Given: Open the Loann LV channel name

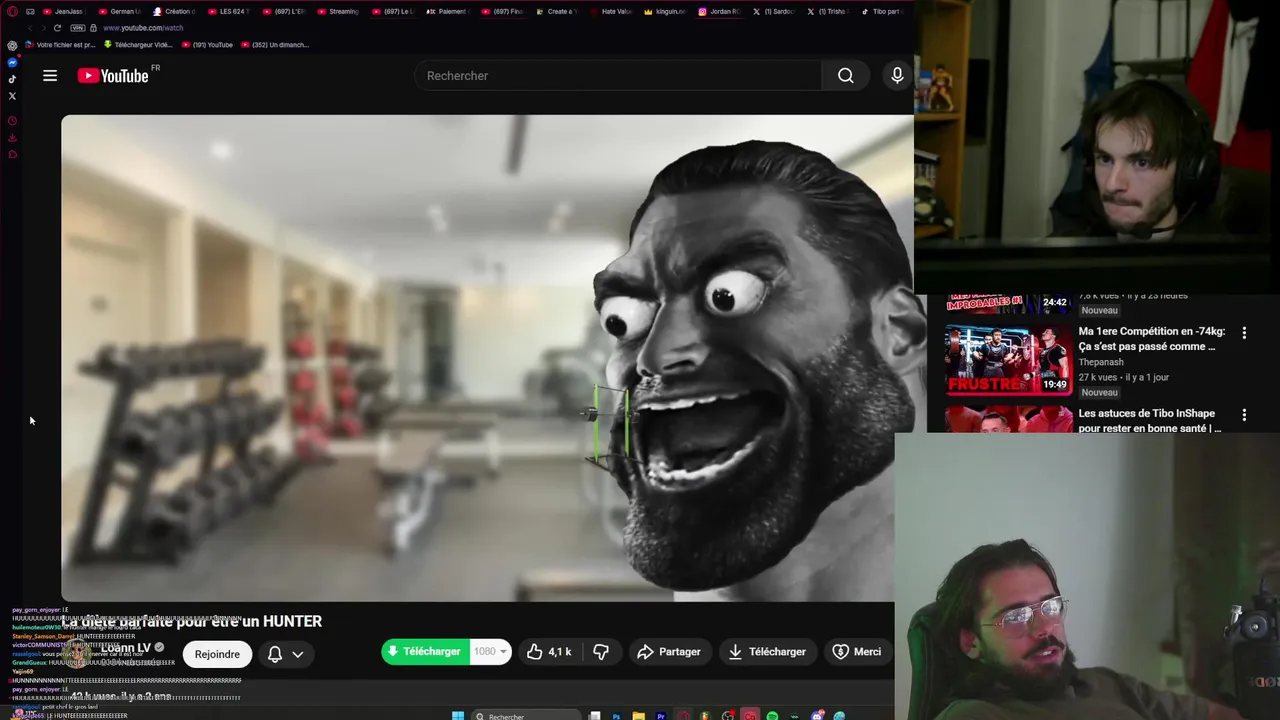Looking at the screenshot, I should click(126, 648).
